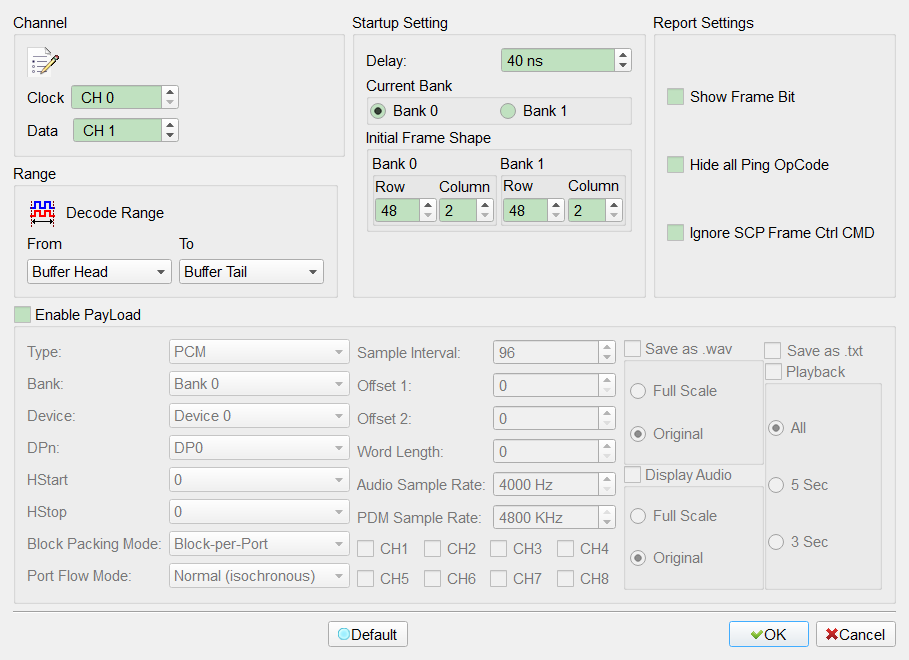909x660 pixels.
Task: Open the Bank dropdown in PayLoad
Action: point(259,384)
